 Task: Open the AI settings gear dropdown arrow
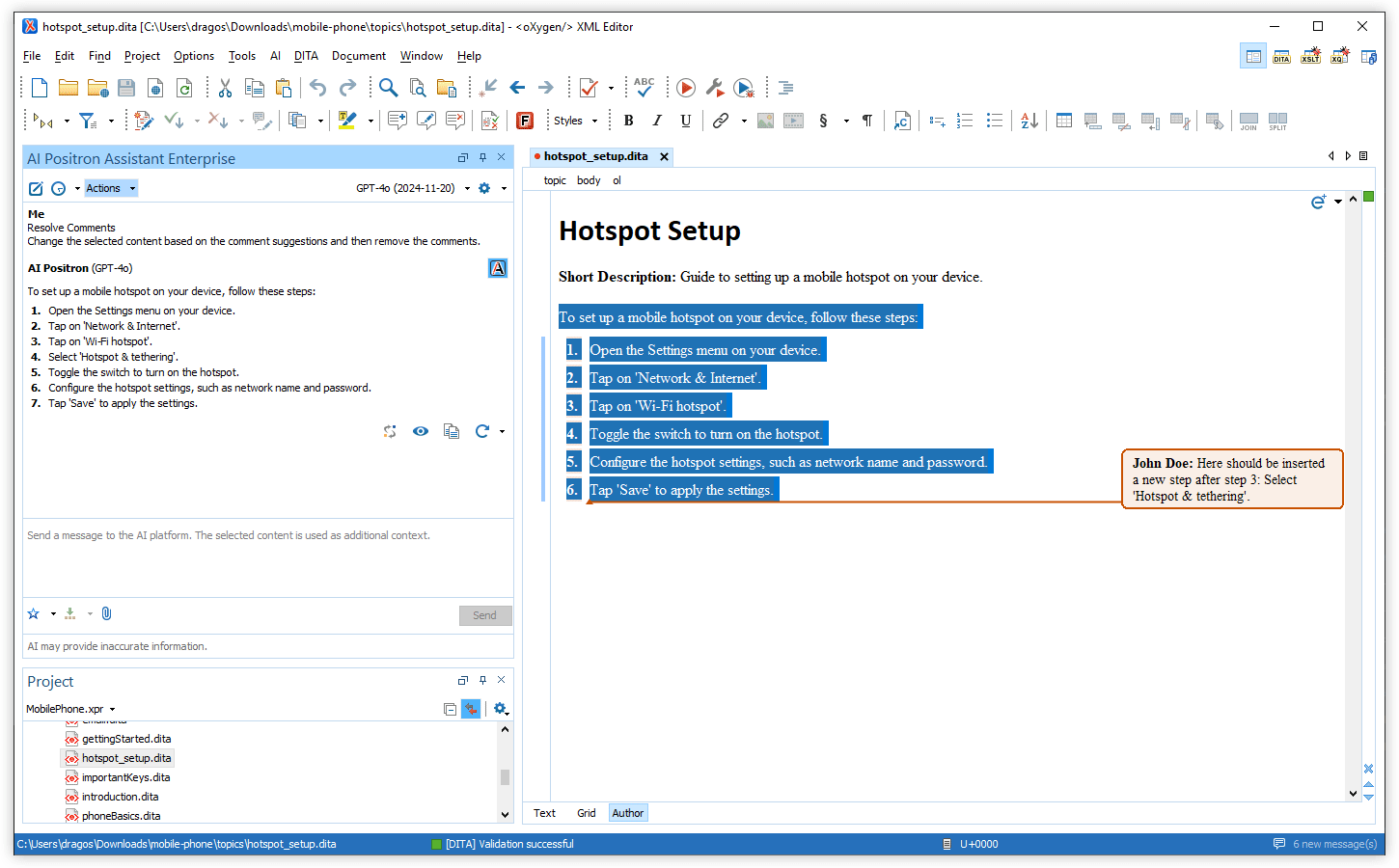(x=504, y=188)
